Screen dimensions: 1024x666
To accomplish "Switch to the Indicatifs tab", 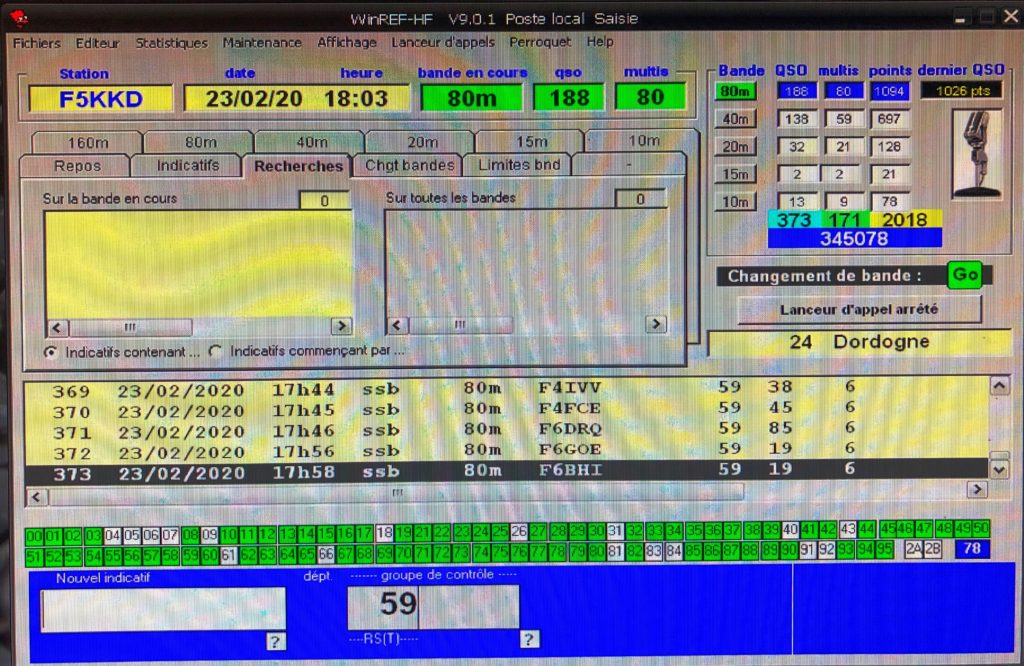I will 187,165.
